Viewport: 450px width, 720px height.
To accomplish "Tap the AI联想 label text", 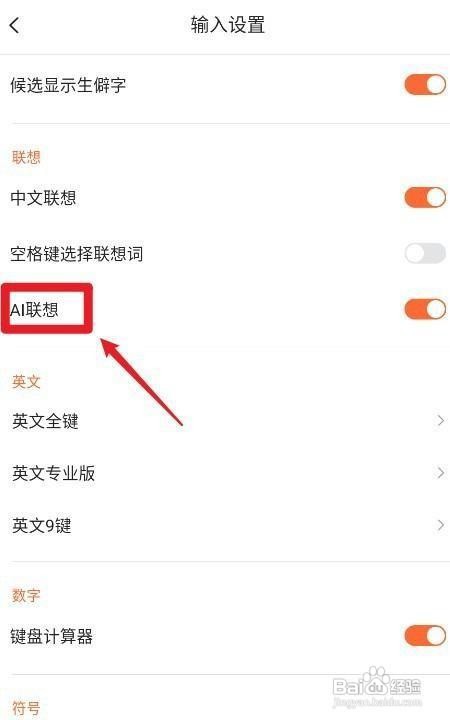I will coord(34,310).
